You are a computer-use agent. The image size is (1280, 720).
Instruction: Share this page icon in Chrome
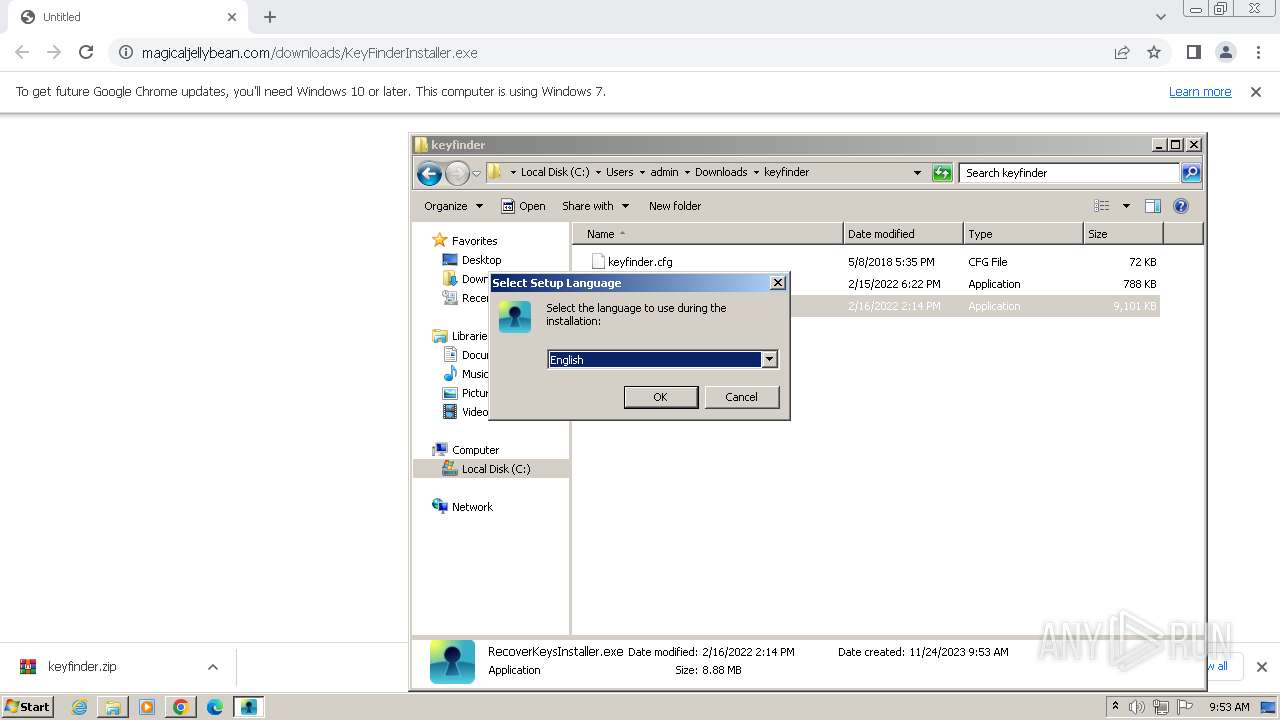1122,52
